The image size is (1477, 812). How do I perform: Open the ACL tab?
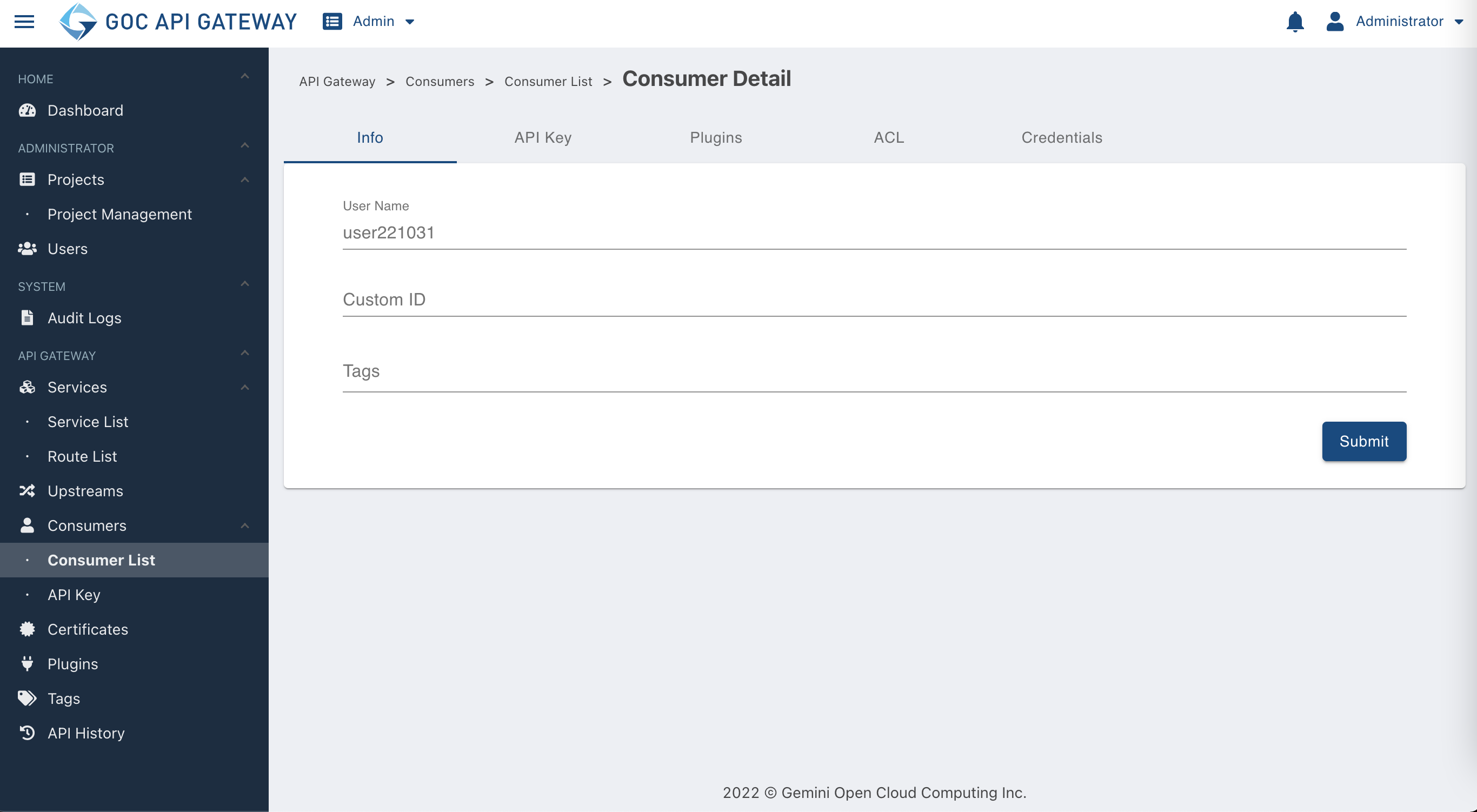pyautogui.click(x=889, y=138)
